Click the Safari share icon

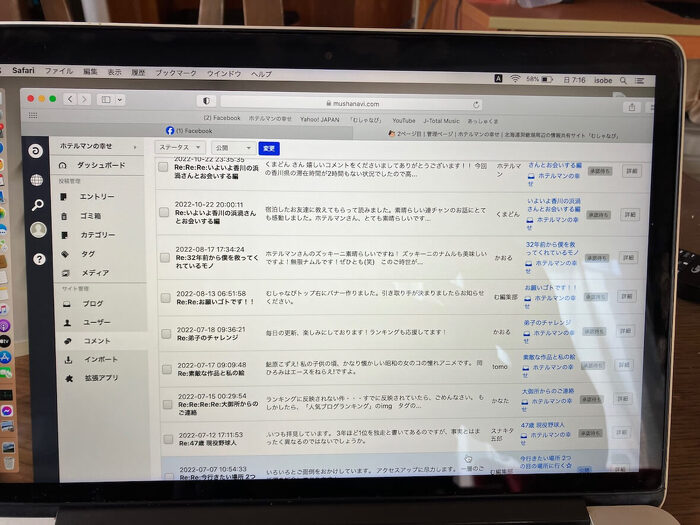click(x=631, y=106)
